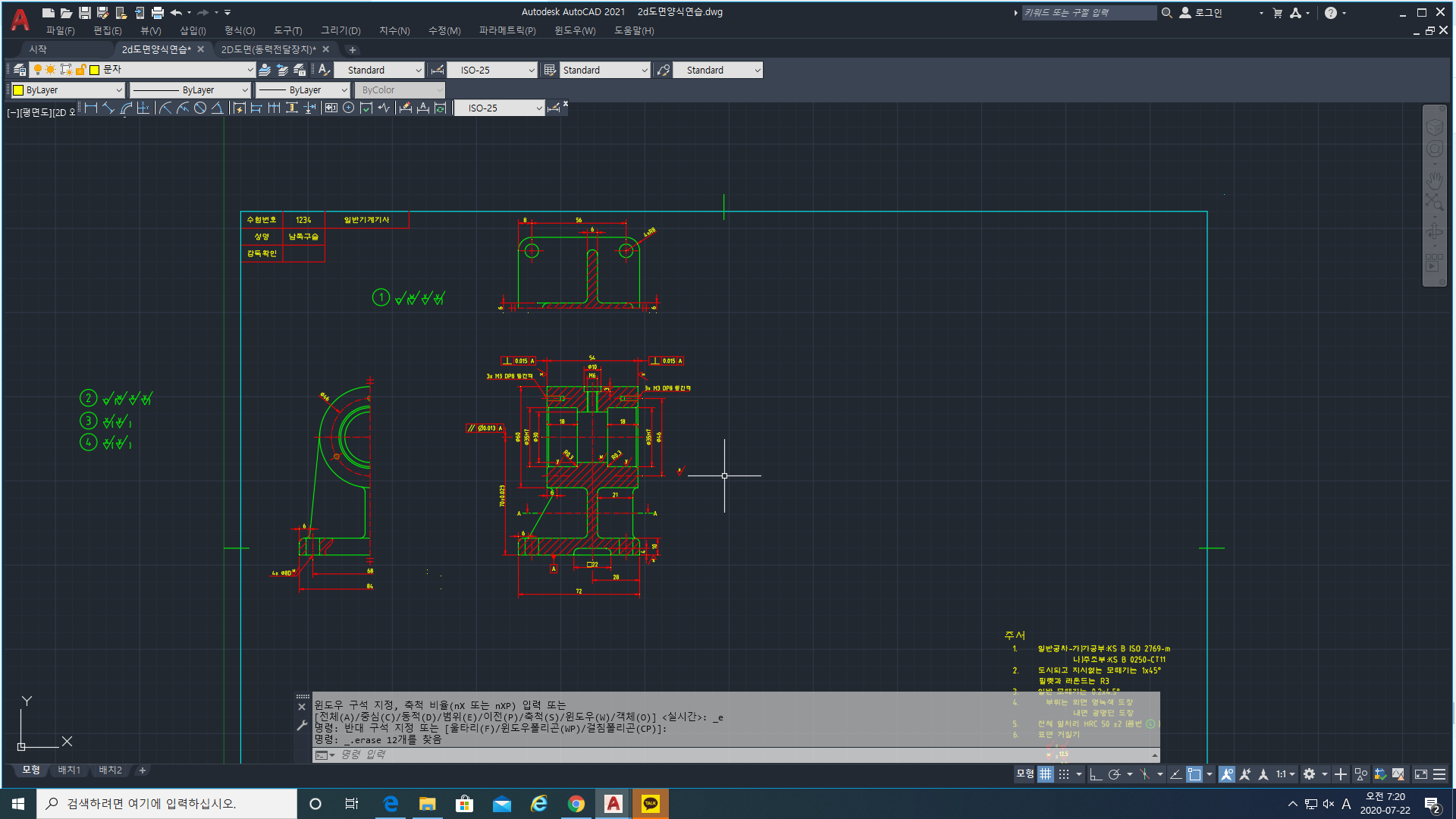Click the keyword search field in title bar
The width and height of the screenshot is (1456, 819).
pos(1089,12)
